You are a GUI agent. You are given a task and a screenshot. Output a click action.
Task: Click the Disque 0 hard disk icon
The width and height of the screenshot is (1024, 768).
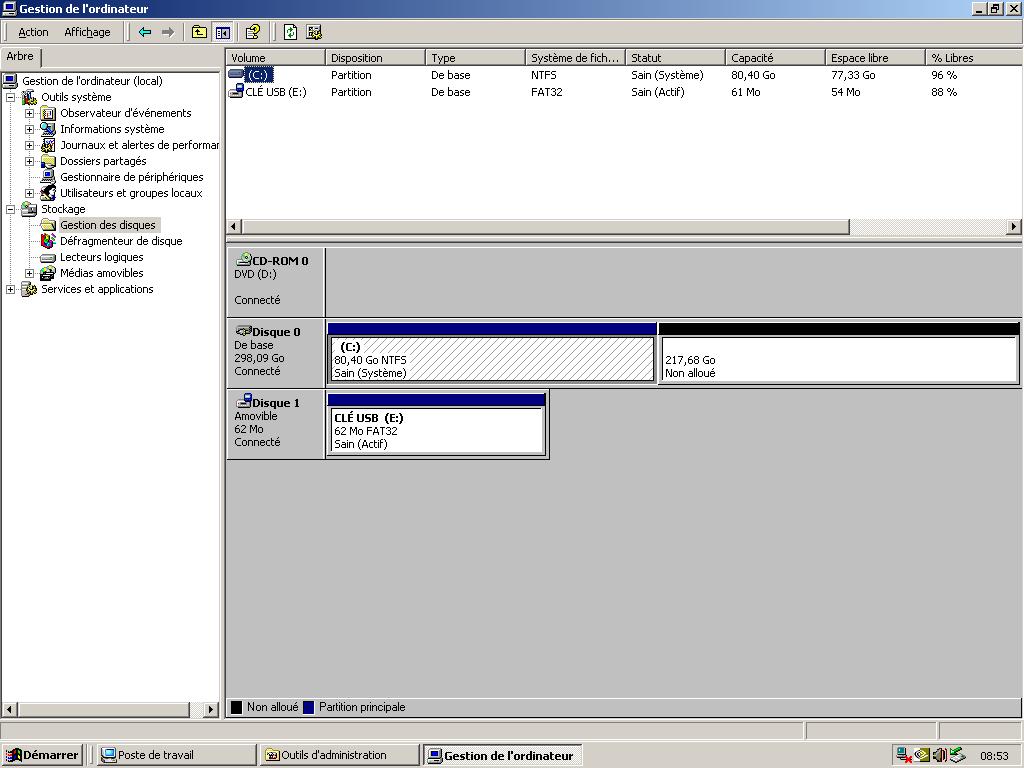244,330
